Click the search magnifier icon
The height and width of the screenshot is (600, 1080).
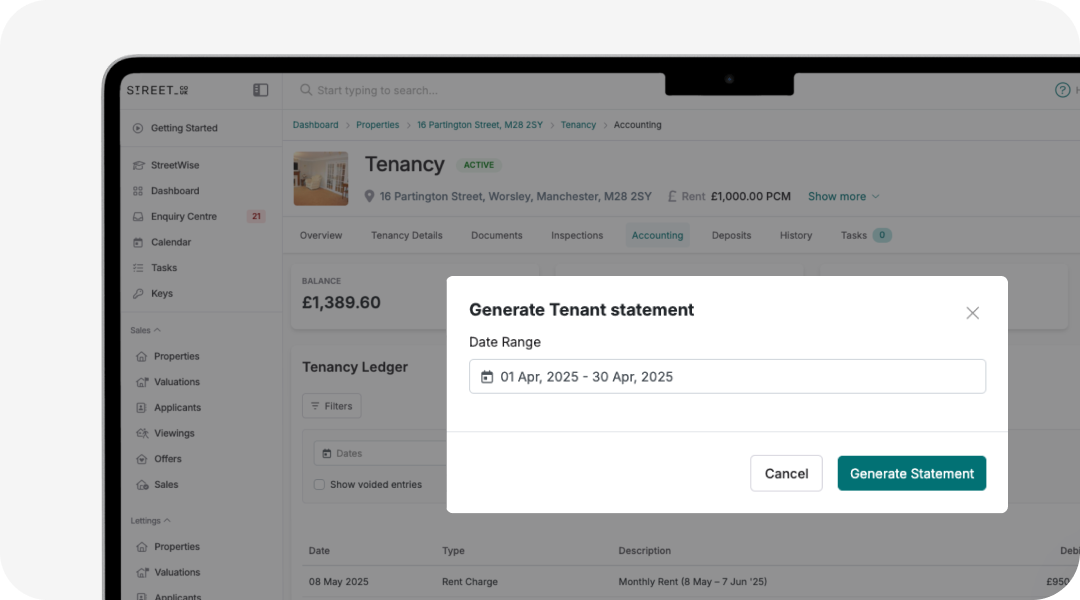305,90
